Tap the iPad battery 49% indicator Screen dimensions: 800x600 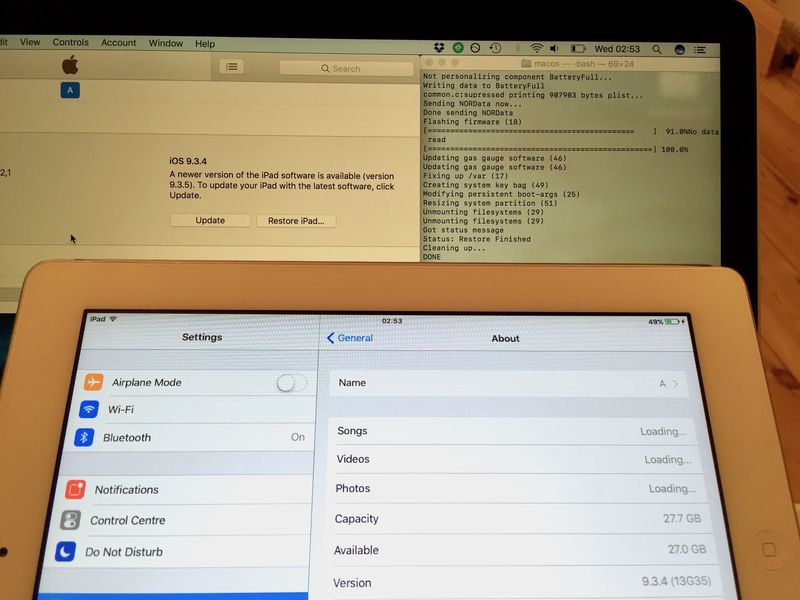(x=666, y=322)
